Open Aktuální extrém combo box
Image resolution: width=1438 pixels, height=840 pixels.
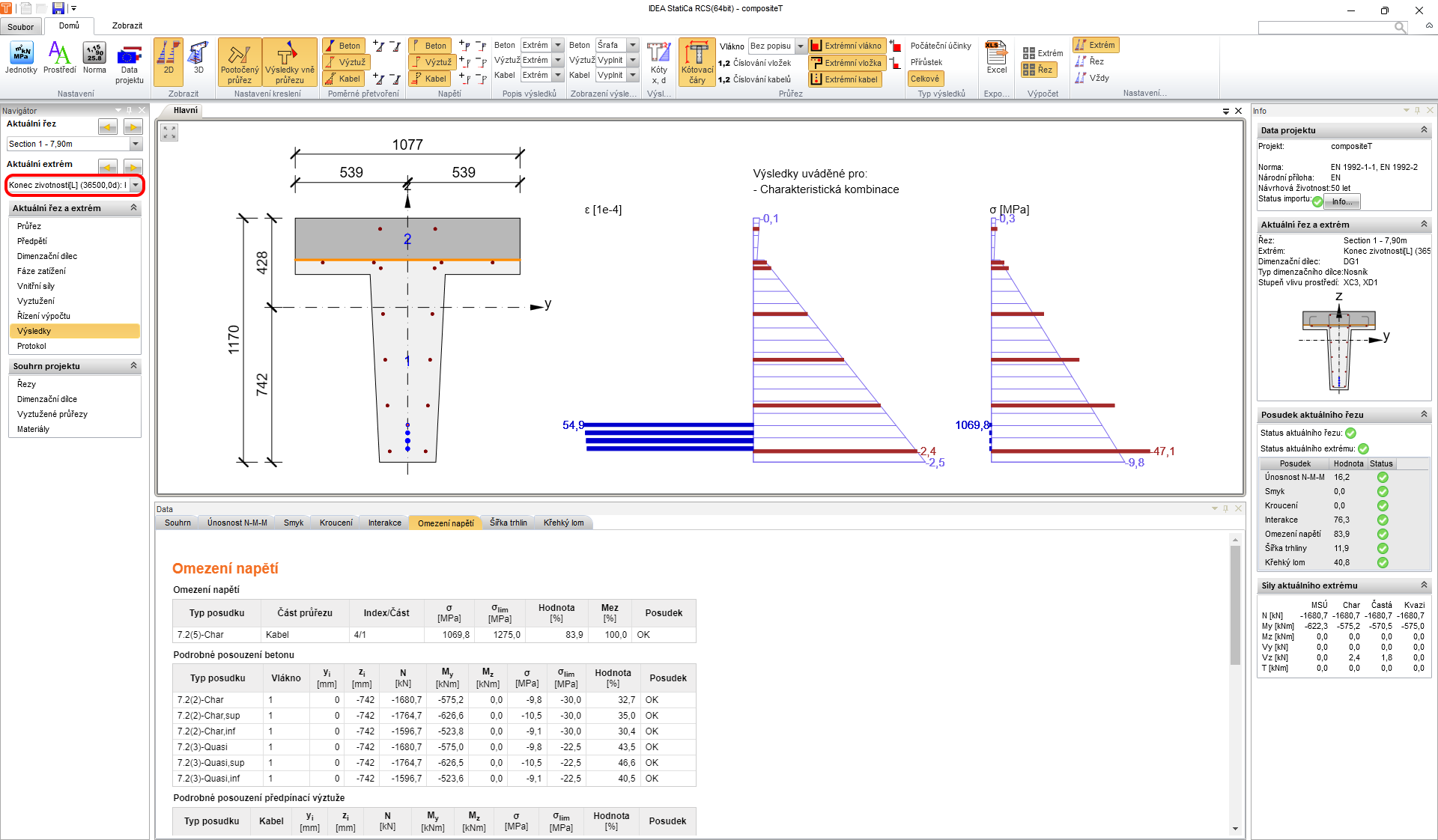pyautogui.click(x=136, y=185)
